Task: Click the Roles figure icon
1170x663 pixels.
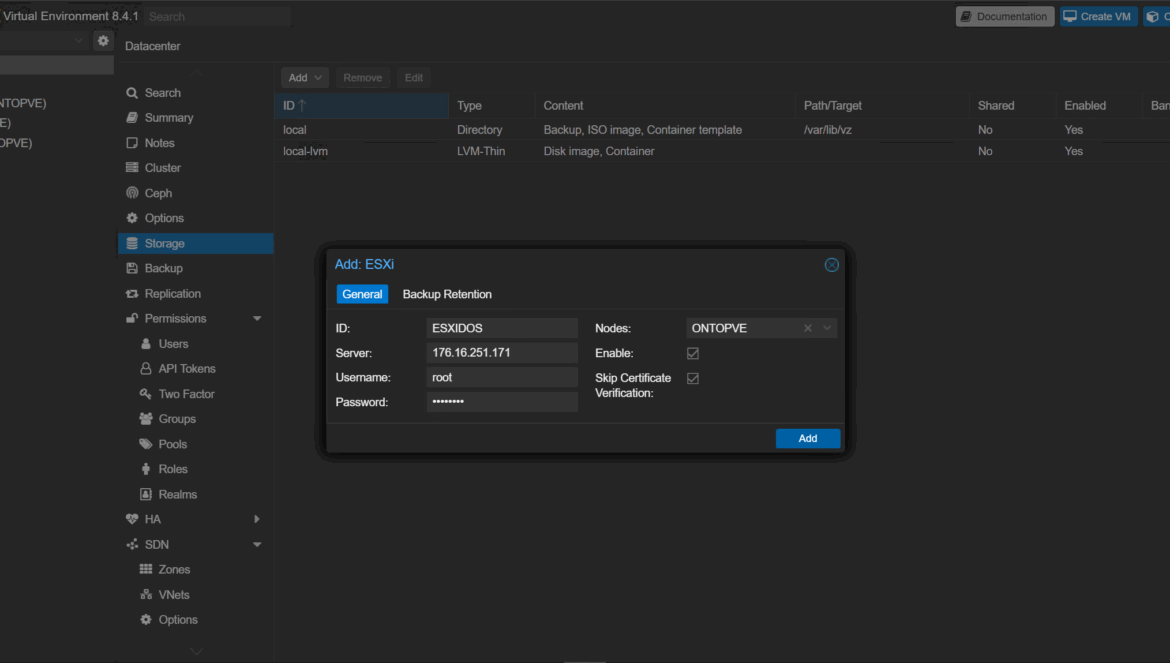Action: point(146,469)
